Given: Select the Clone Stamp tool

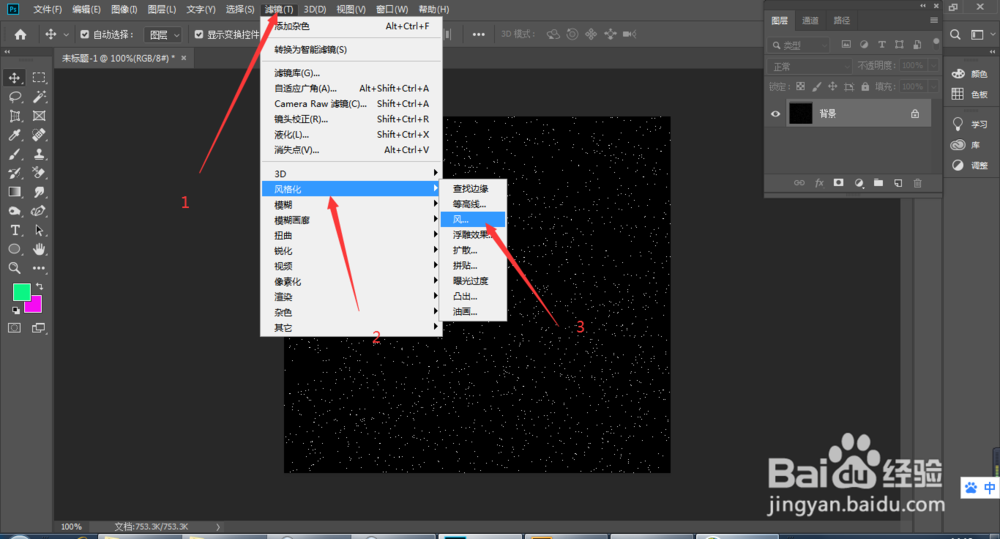Looking at the screenshot, I should (39, 154).
